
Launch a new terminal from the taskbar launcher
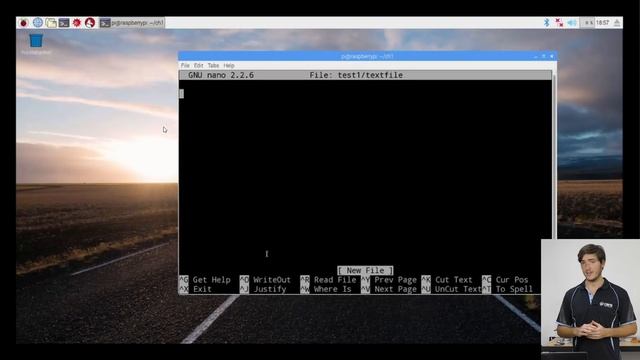[x=64, y=23]
